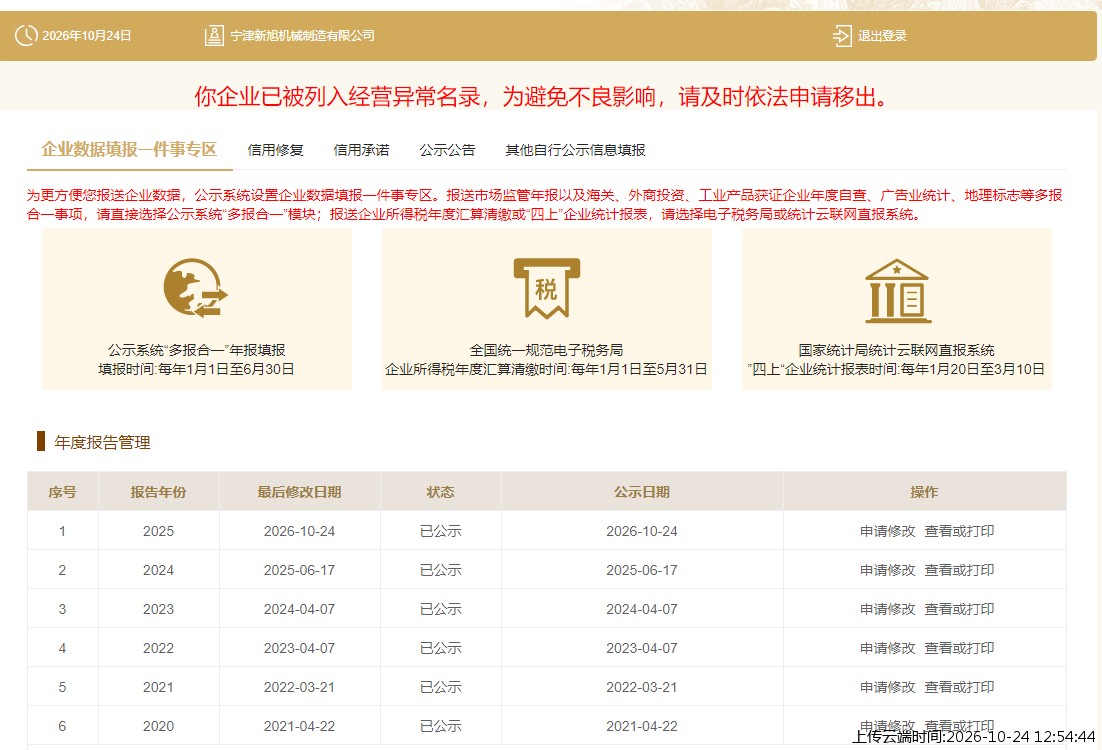The width and height of the screenshot is (1102, 750).
Task: Switch to the 信用修复 tab
Action: coord(276,150)
